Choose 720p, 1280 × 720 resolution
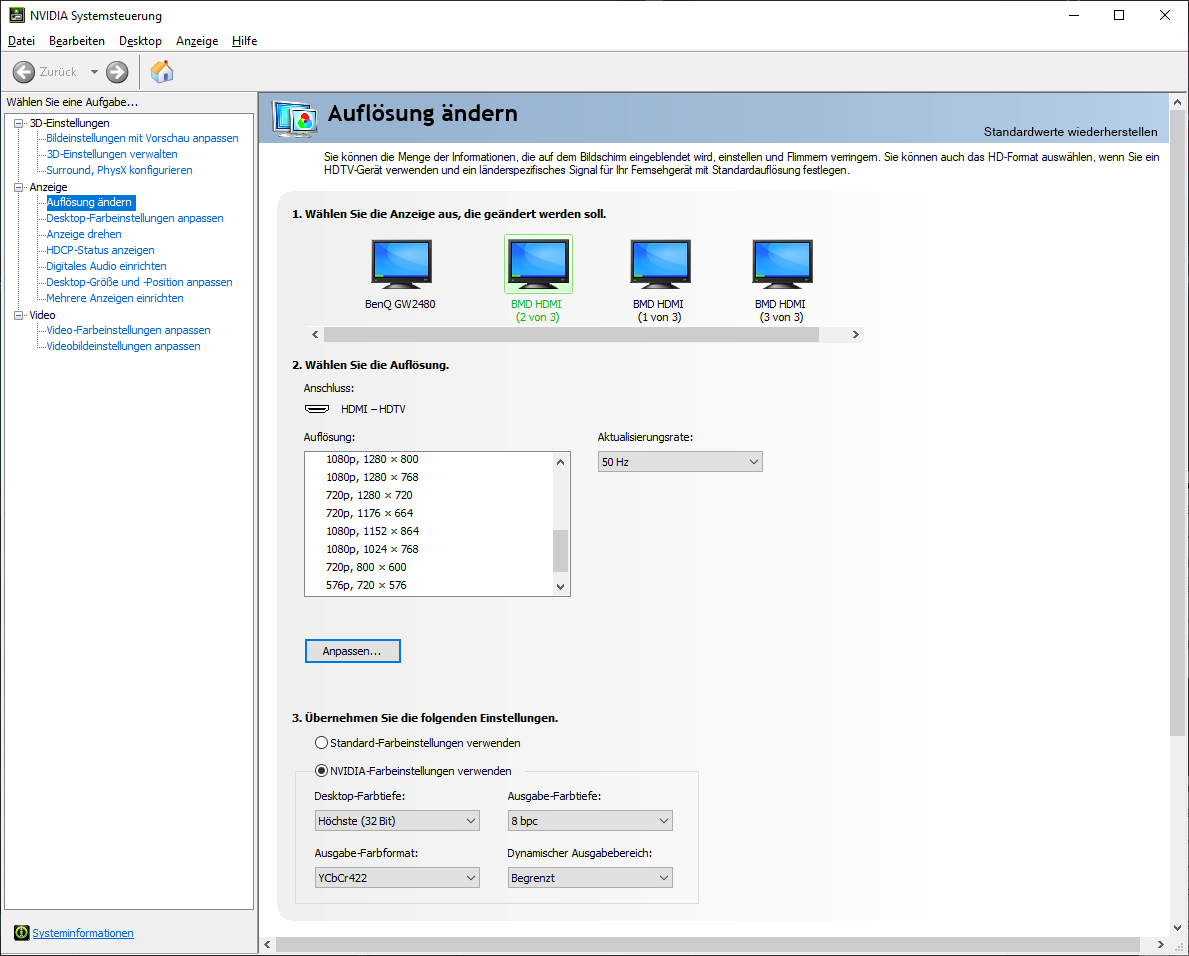Image resolution: width=1189 pixels, height=956 pixels. [x=369, y=495]
